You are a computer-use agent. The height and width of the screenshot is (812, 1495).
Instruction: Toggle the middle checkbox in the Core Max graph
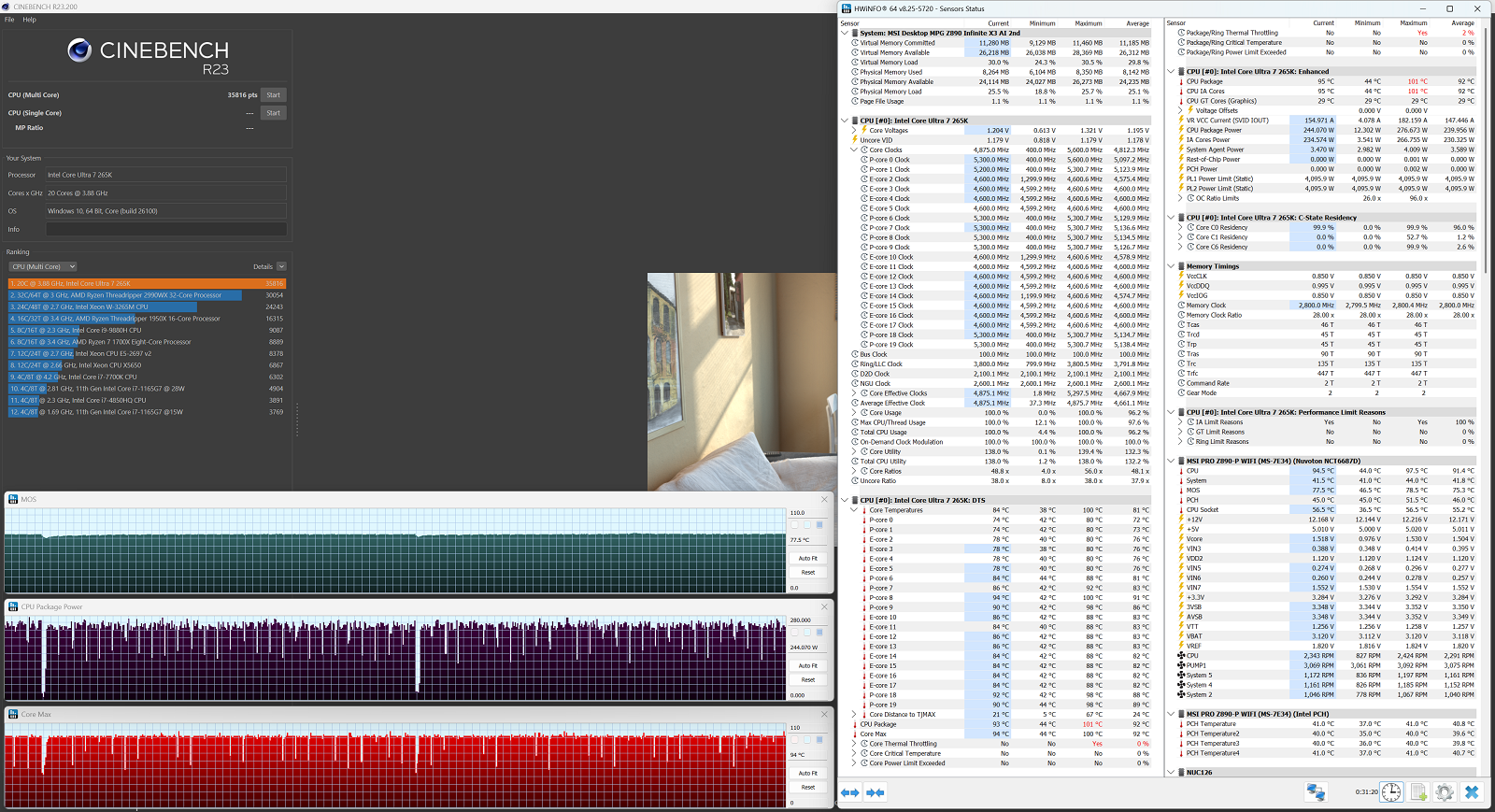807,739
